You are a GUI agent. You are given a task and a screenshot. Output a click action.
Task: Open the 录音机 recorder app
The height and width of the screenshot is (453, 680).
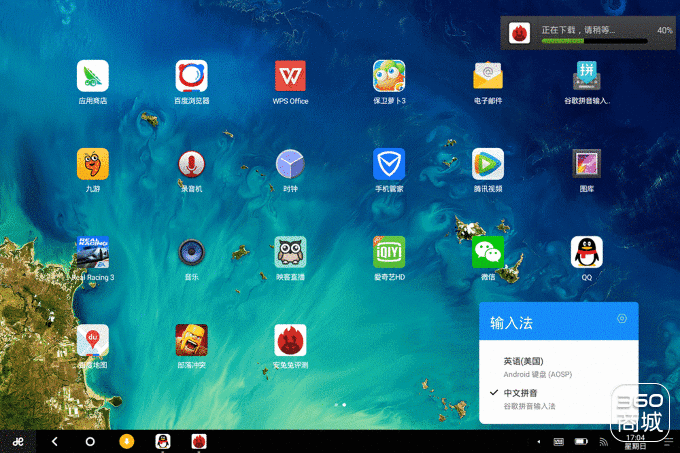click(x=191, y=164)
